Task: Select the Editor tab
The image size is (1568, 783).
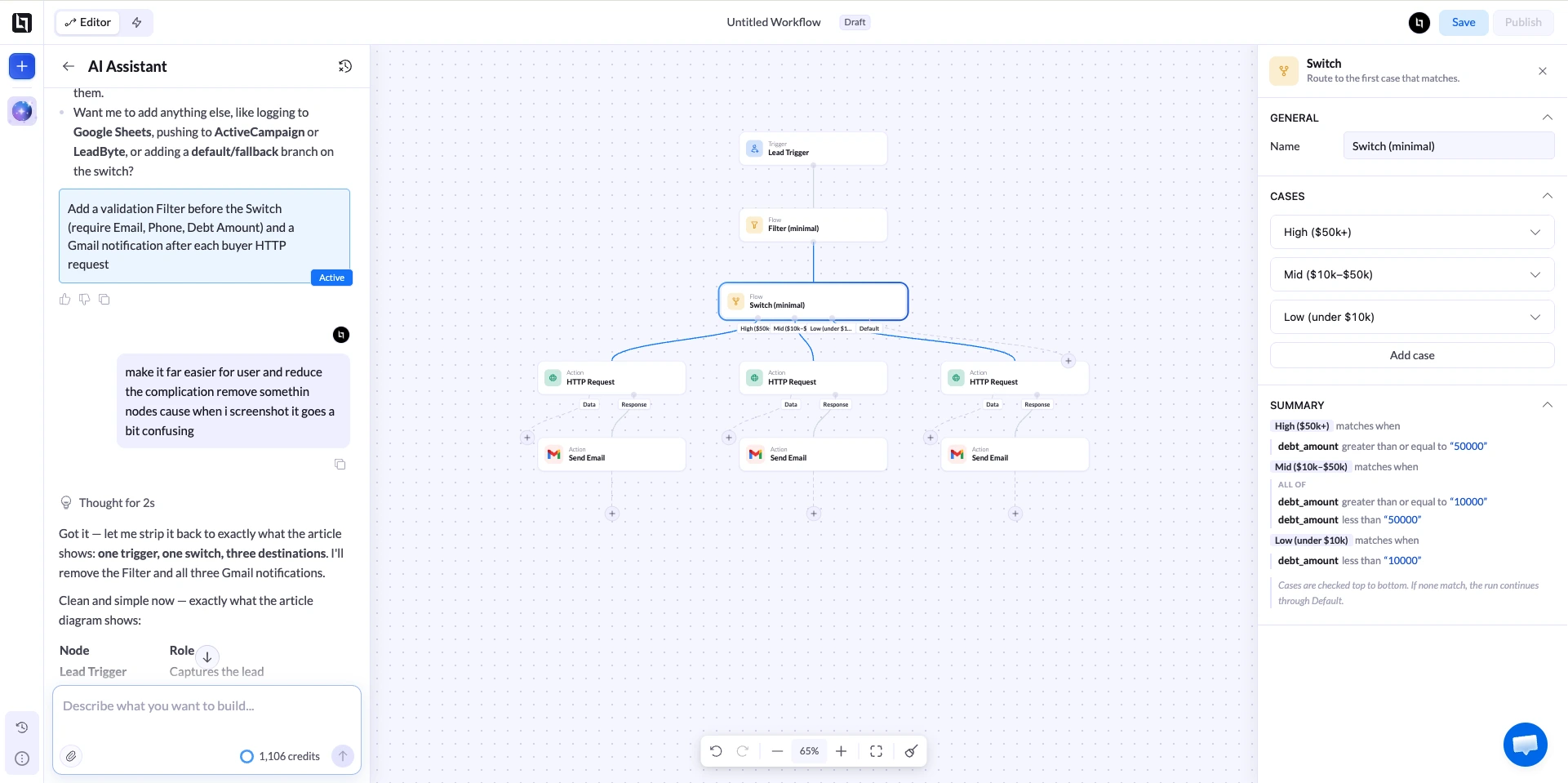Action: 88,23
